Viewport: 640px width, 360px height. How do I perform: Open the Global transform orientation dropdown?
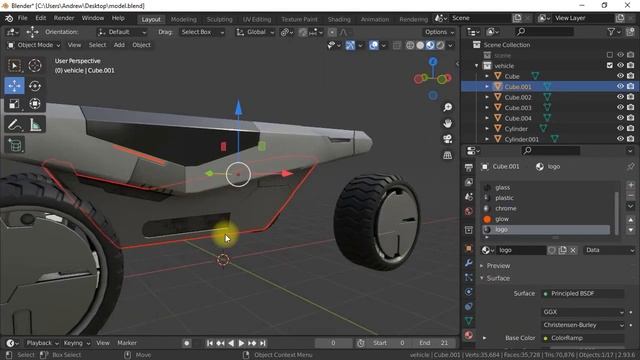coord(255,32)
